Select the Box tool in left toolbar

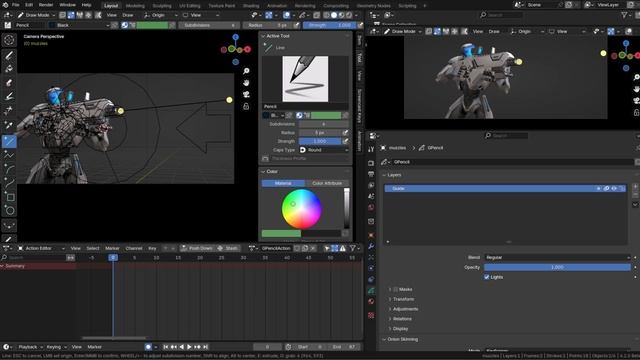pyautogui.click(x=9, y=197)
